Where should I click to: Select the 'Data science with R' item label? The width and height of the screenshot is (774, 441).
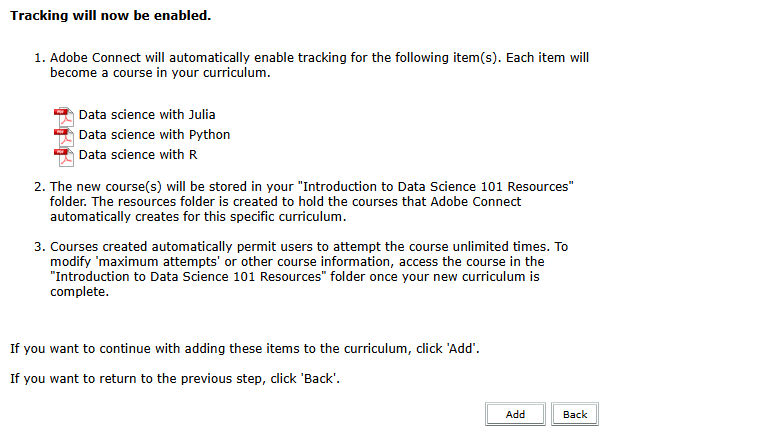(x=131, y=155)
